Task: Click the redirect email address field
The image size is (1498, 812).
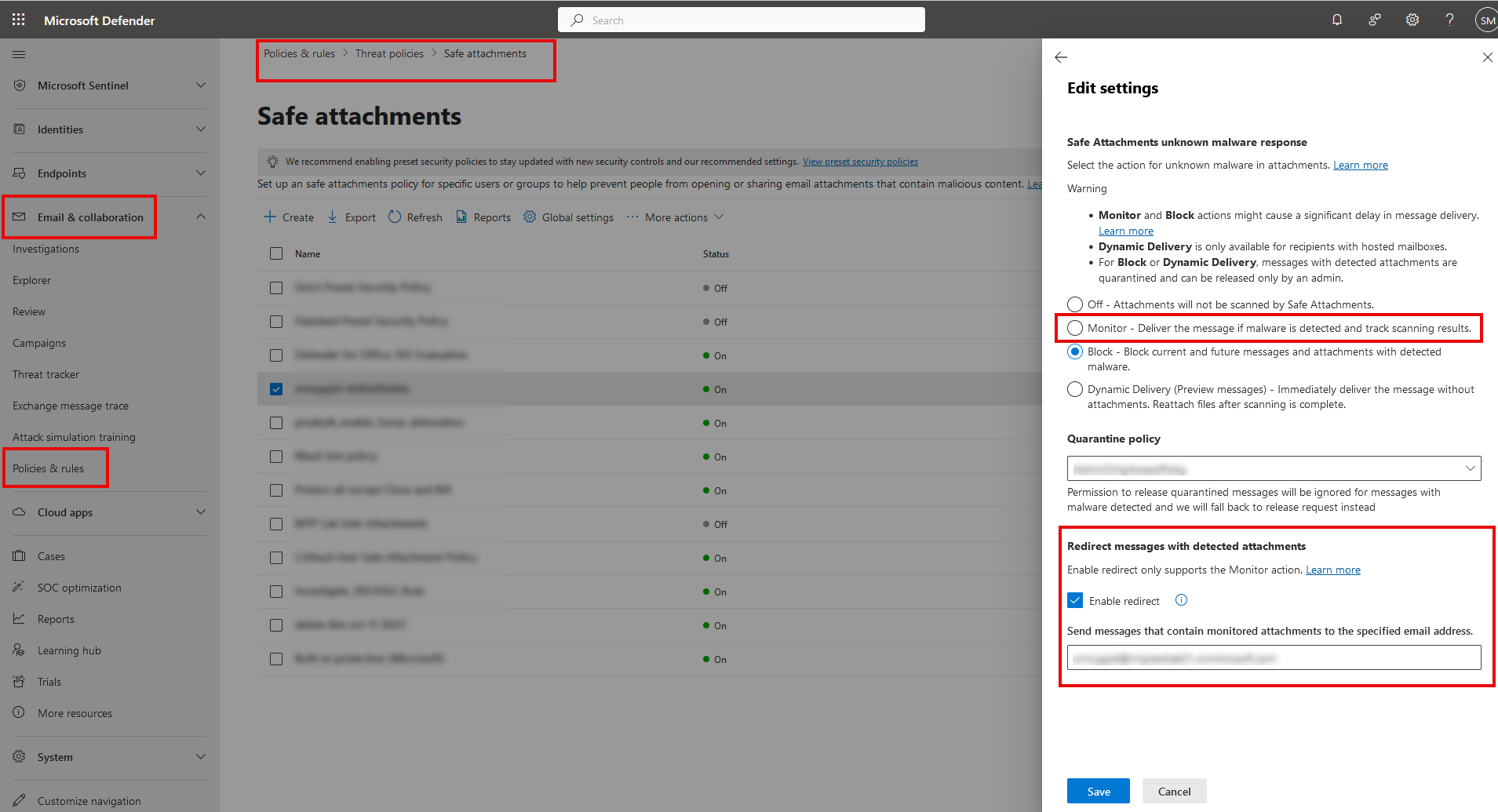Action: tap(1274, 657)
